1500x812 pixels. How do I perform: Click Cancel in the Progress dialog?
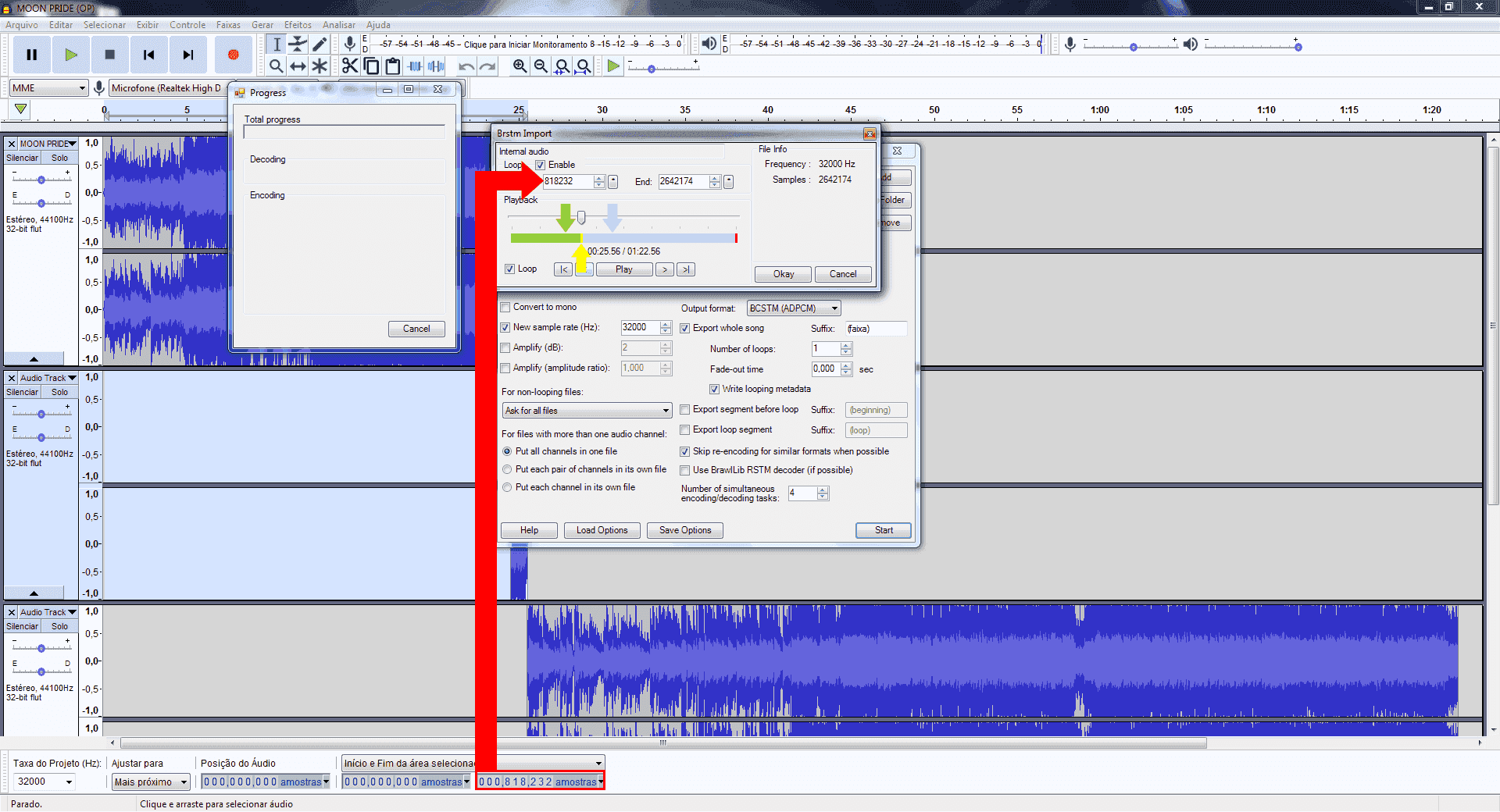[416, 329]
